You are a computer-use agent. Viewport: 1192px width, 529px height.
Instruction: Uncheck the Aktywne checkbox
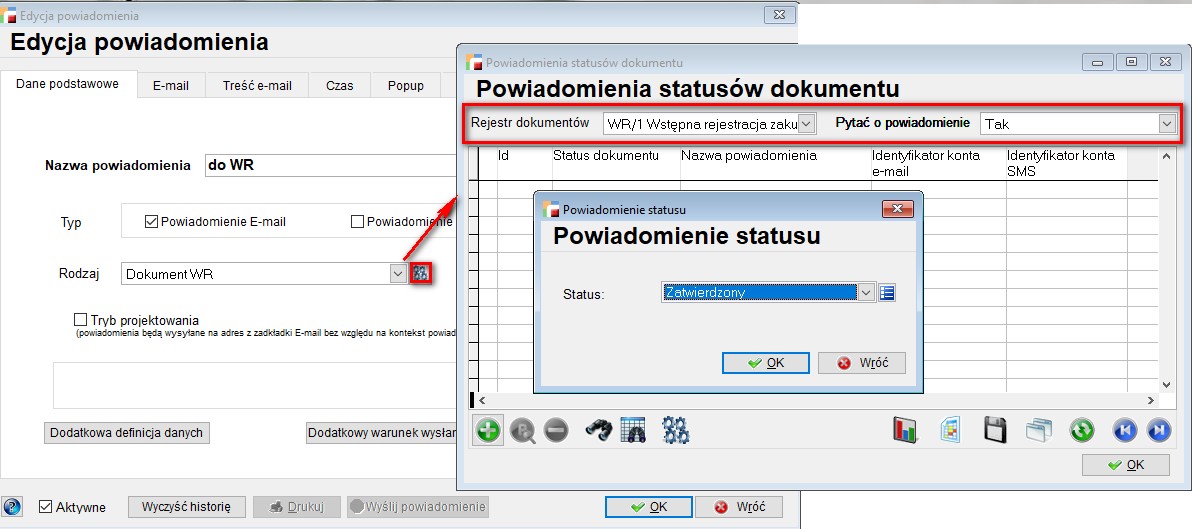click(45, 507)
